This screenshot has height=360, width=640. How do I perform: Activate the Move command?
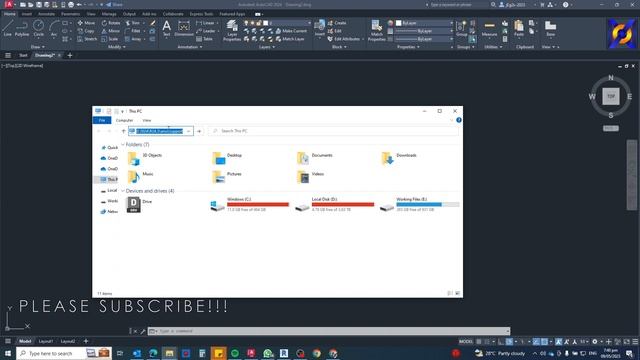[x=86, y=23]
